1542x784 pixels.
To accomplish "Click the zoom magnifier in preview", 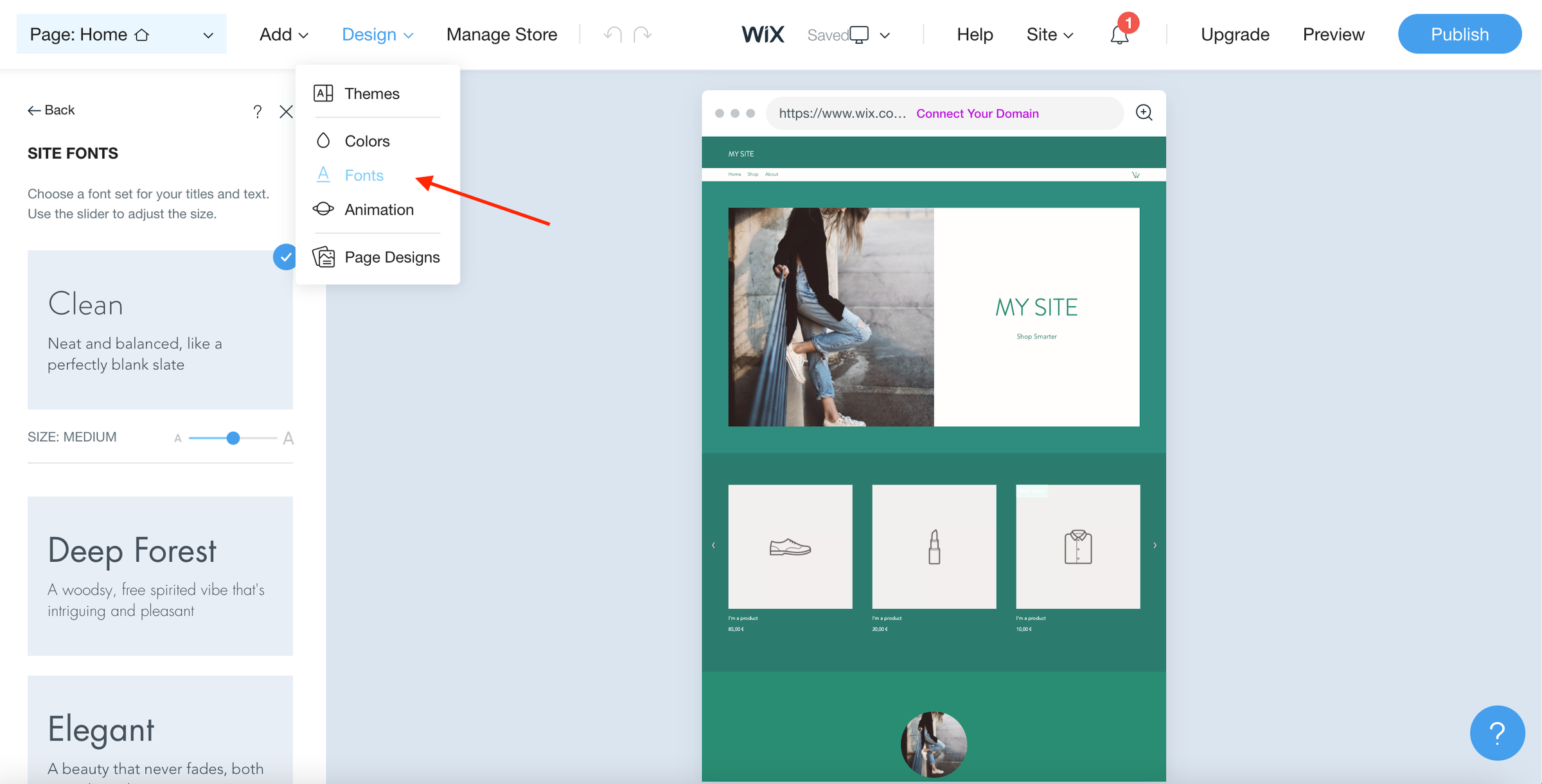I will tap(1144, 113).
